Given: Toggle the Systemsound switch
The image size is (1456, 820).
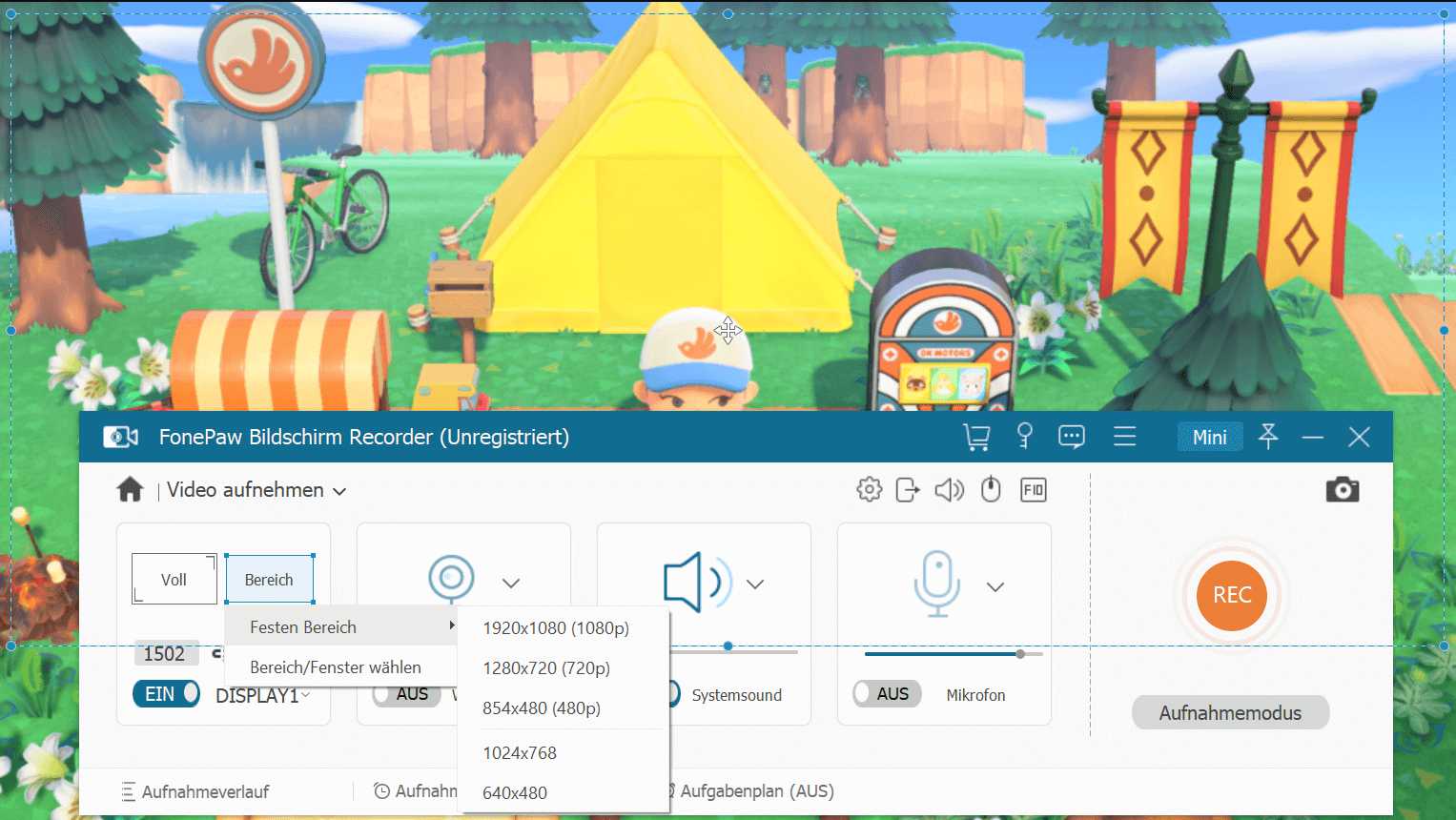Looking at the screenshot, I should [x=673, y=693].
